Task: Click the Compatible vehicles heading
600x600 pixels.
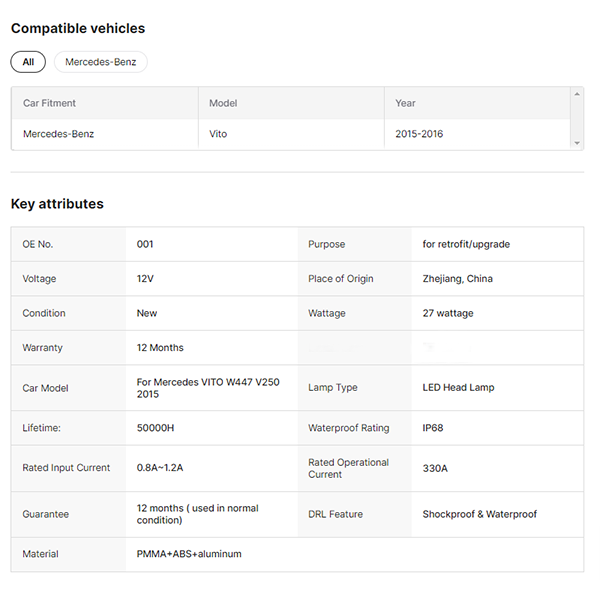Action: [78, 29]
